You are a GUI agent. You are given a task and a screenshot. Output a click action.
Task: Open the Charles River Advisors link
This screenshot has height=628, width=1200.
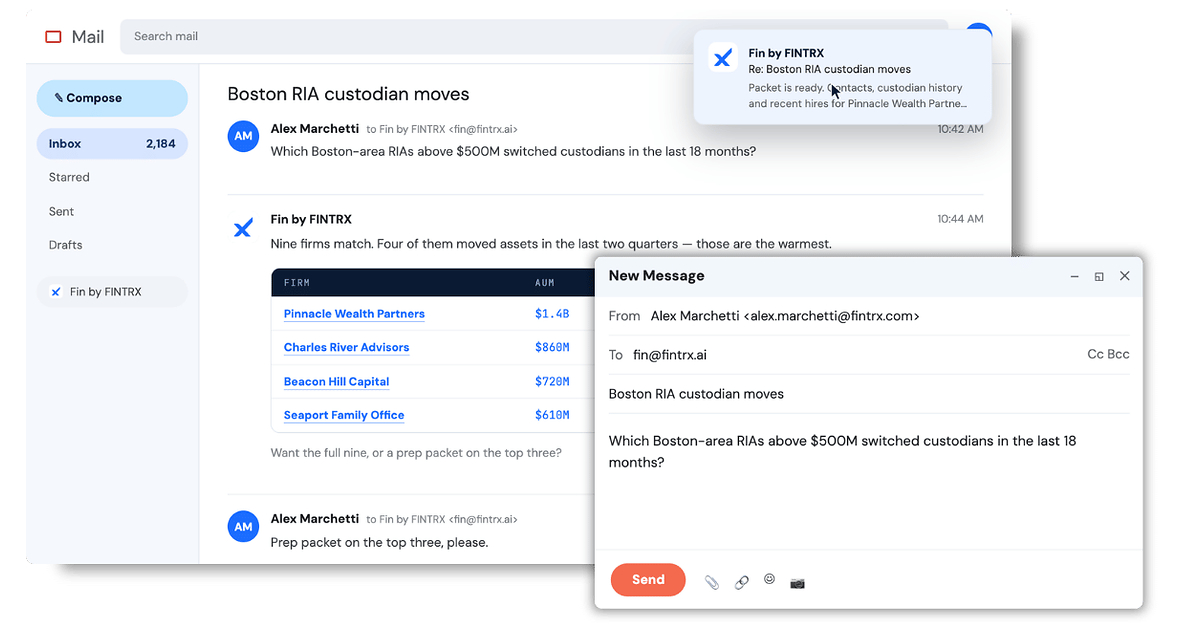pyautogui.click(x=346, y=348)
